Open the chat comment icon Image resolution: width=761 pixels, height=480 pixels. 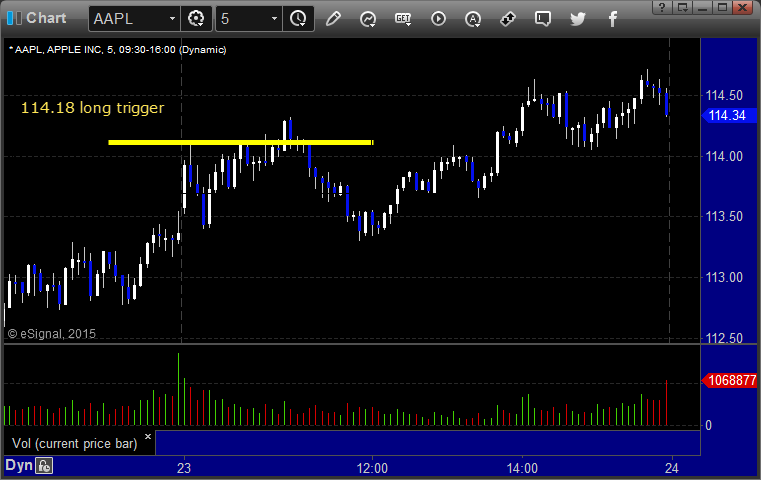tap(543, 19)
